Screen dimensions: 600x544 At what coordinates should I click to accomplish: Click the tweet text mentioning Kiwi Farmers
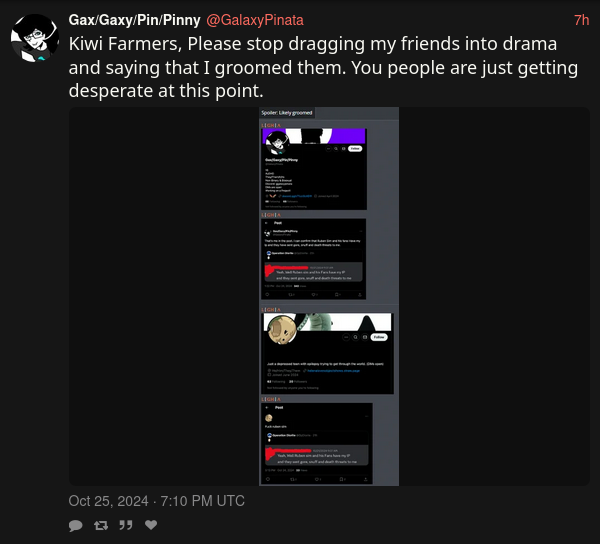[323, 67]
